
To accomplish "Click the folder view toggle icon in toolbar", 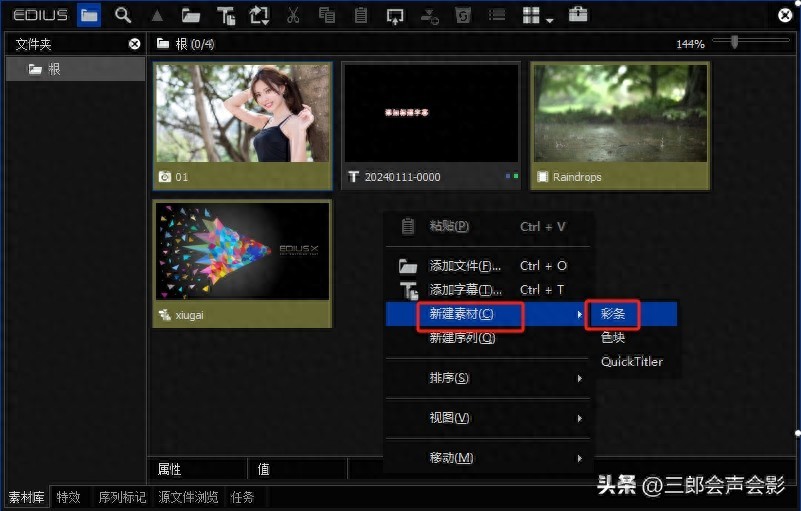I will tap(89, 15).
